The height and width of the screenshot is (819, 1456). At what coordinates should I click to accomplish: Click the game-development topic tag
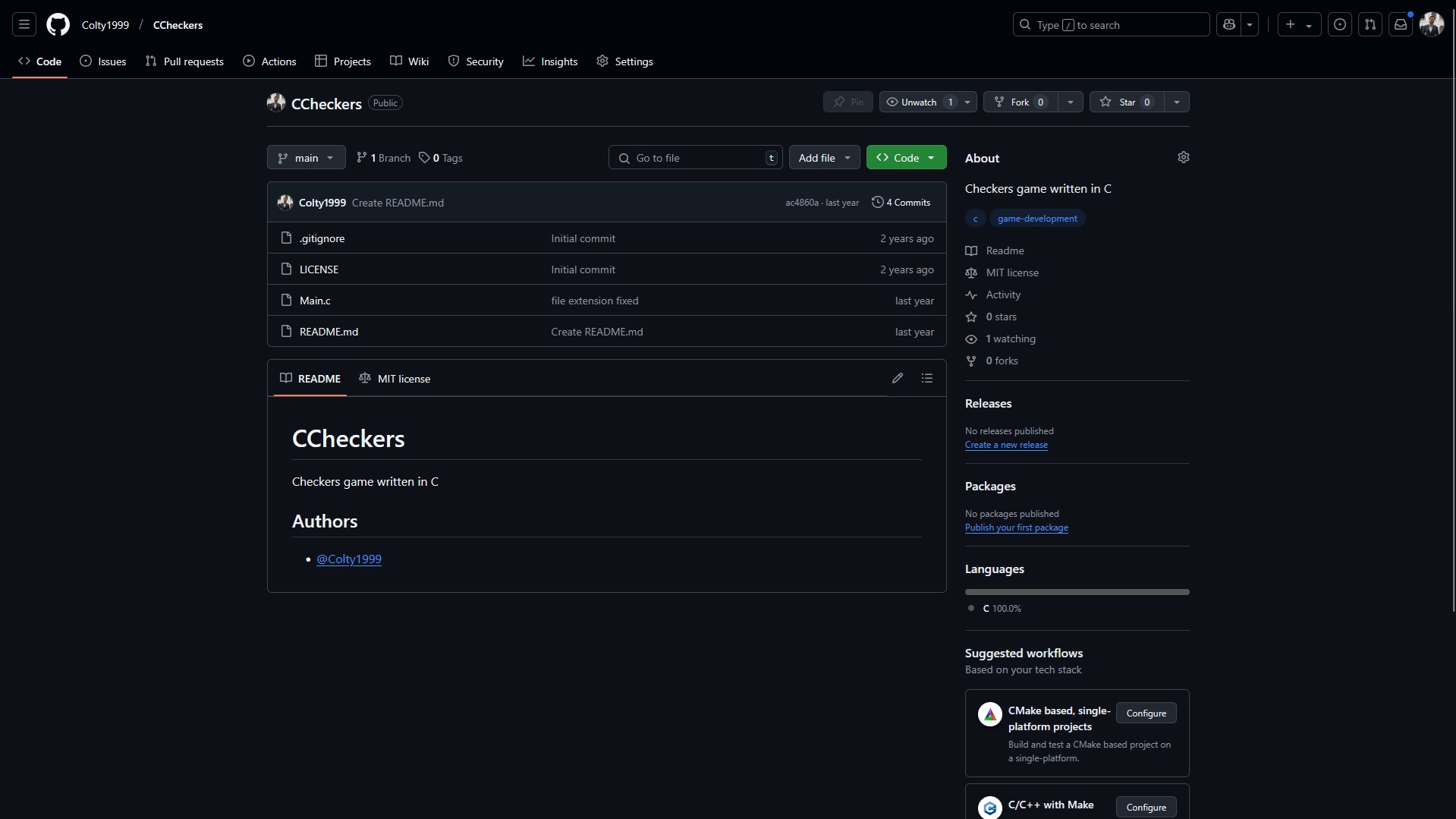[x=1037, y=218]
